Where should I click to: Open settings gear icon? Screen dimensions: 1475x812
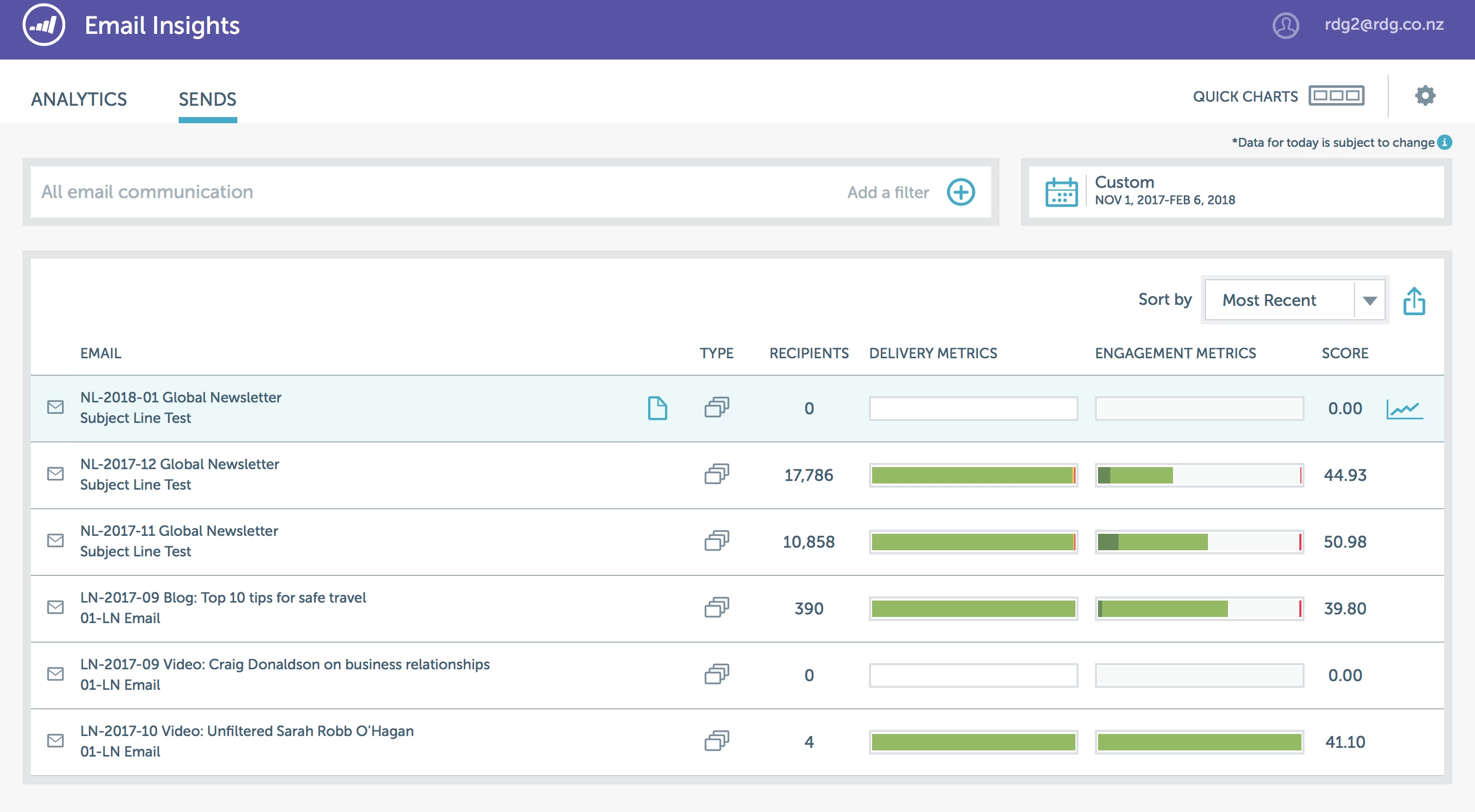point(1425,95)
